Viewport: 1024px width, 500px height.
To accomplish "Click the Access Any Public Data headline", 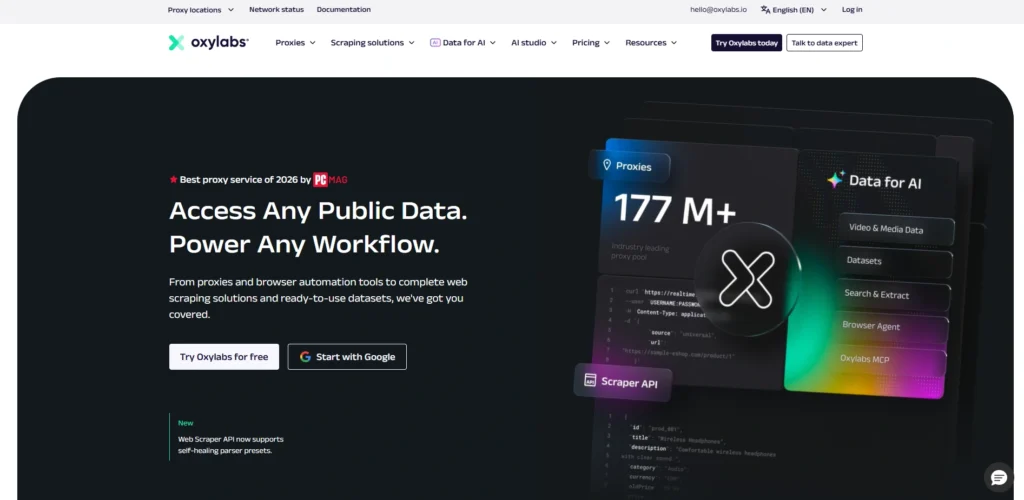I will point(318,211).
